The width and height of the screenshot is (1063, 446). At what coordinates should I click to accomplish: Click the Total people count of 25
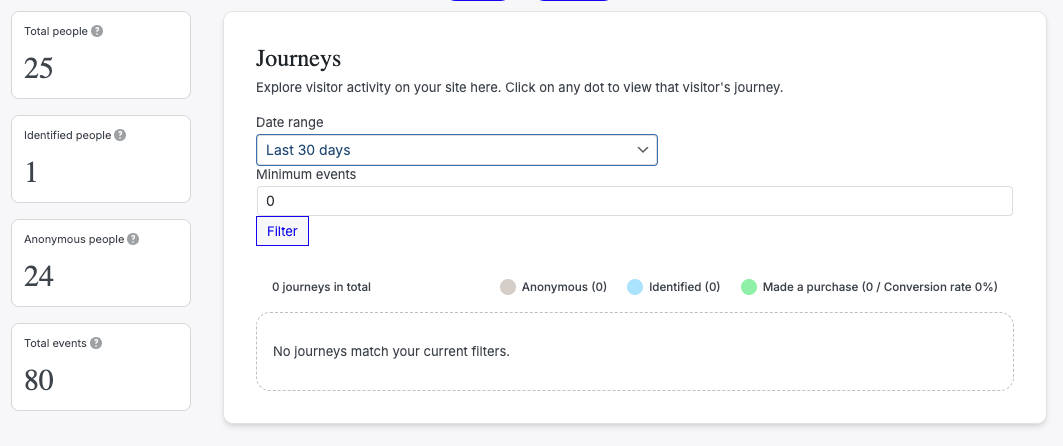(x=39, y=68)
